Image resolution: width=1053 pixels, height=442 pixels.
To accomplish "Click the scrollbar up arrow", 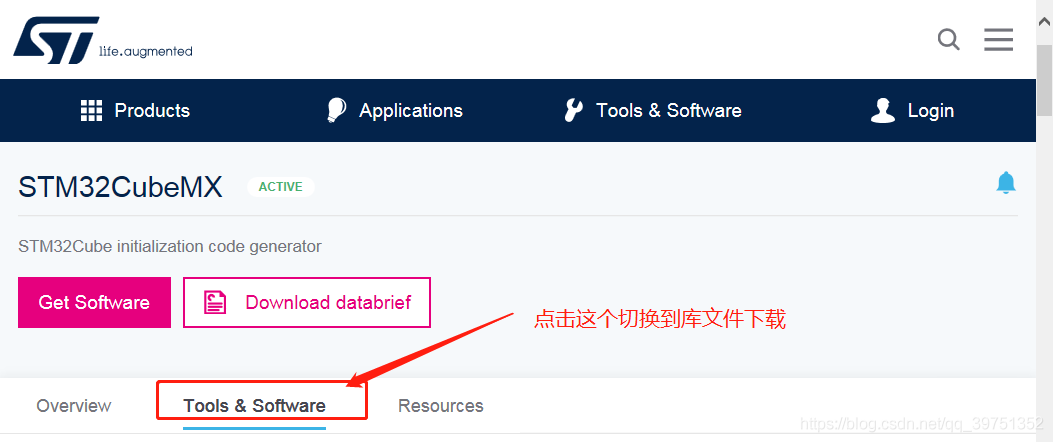I will pyautogui.click(x=1044, y=20).
